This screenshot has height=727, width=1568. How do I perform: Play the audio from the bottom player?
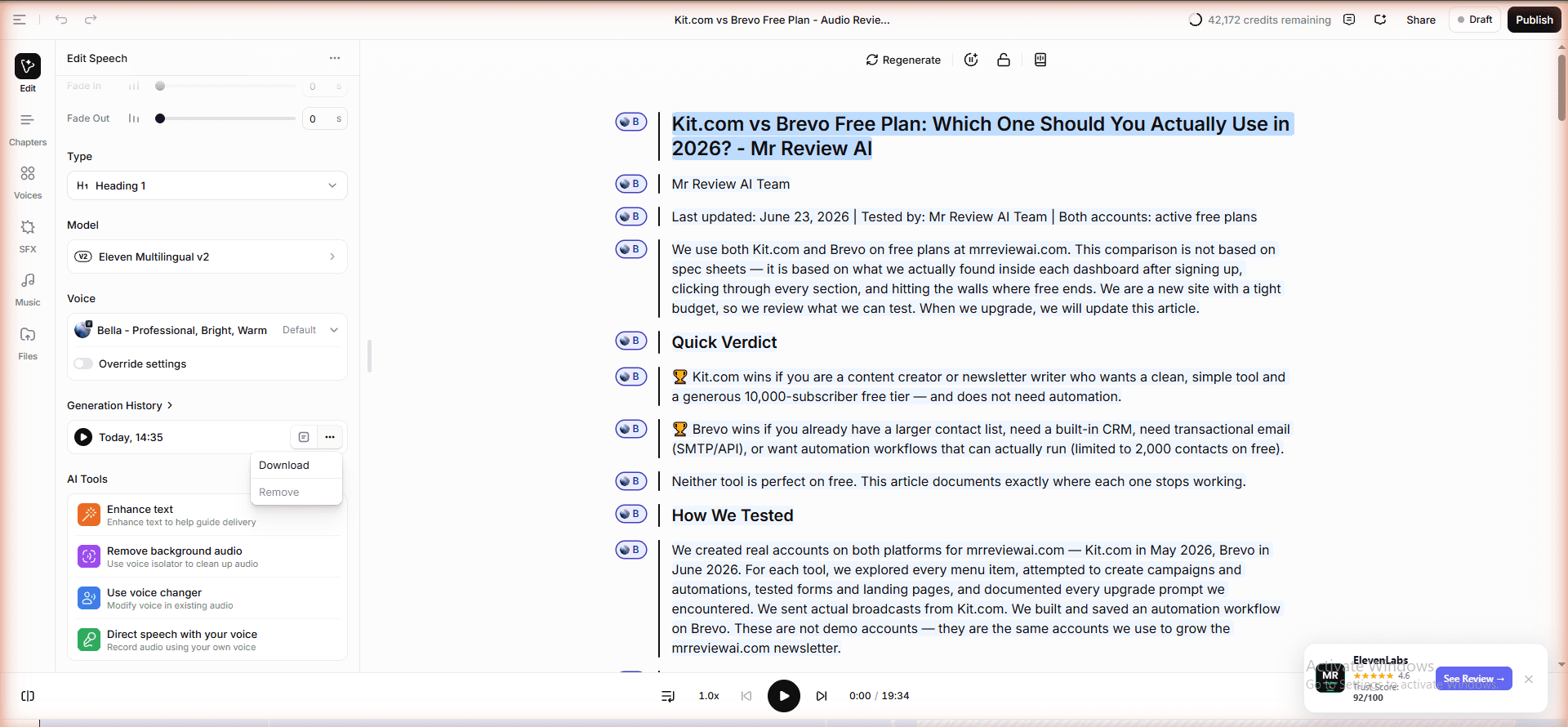[x=784, y=696]
